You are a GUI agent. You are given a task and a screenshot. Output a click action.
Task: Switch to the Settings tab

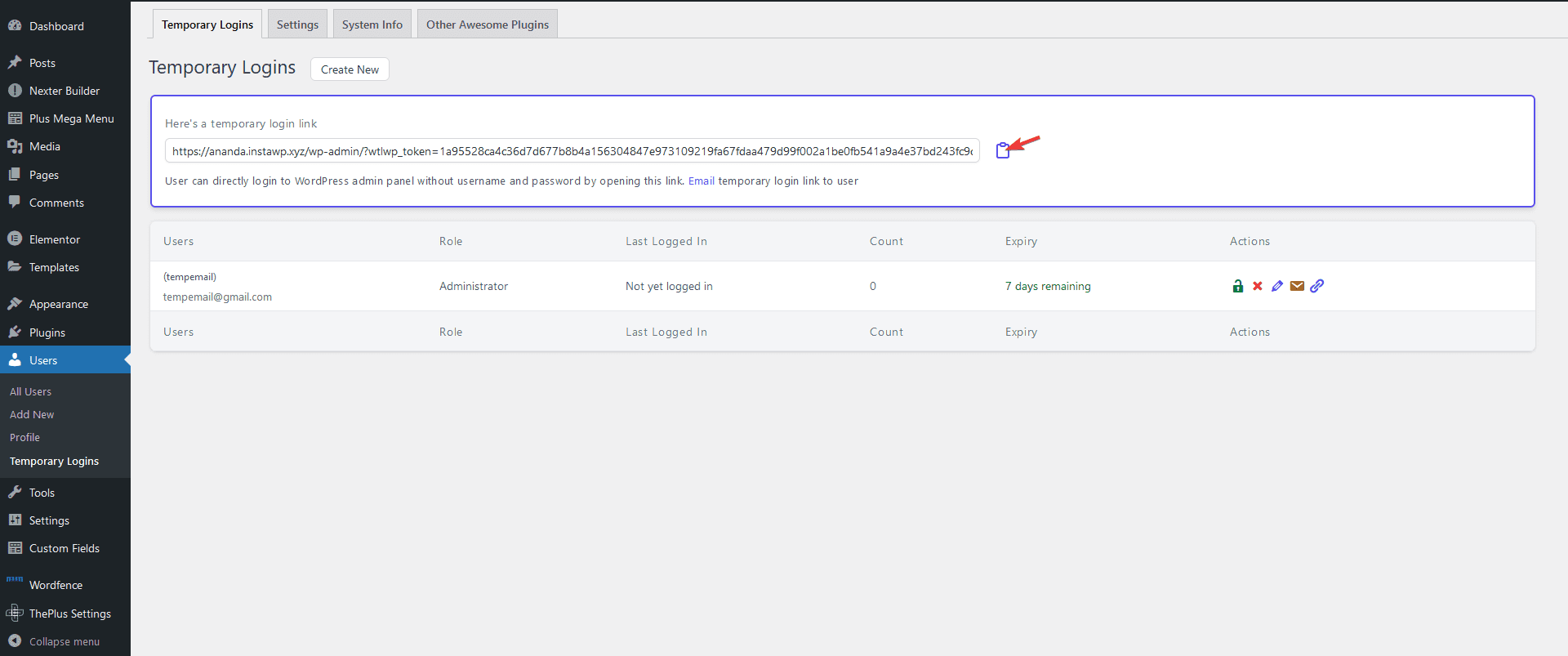point(297,25)
